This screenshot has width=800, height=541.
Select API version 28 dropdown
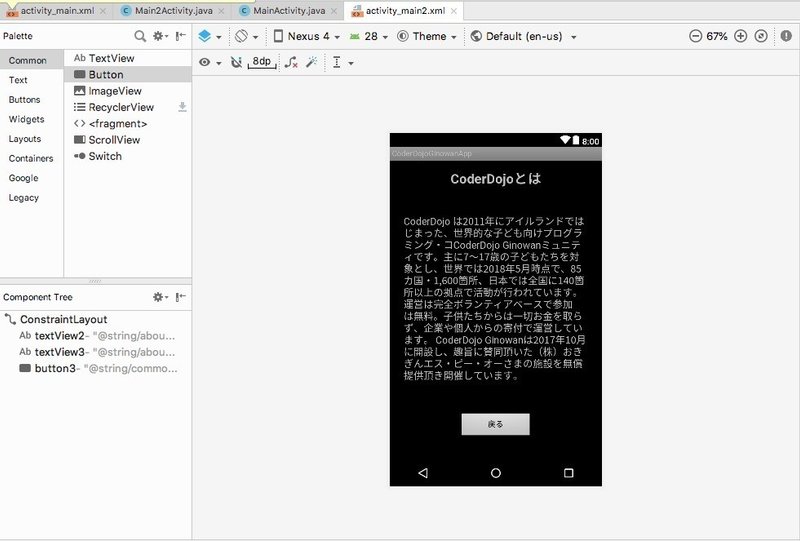pos(369,36)
